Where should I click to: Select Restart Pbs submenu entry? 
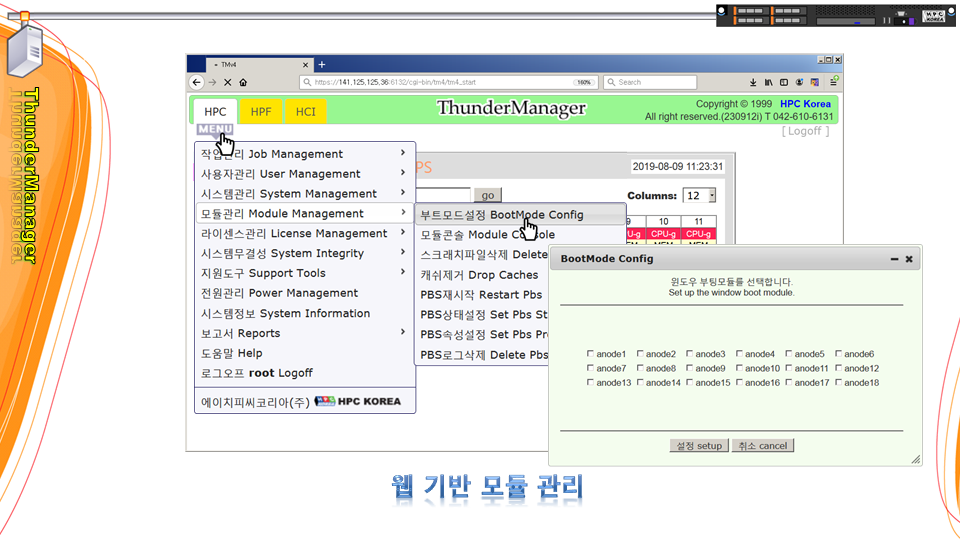482,294
